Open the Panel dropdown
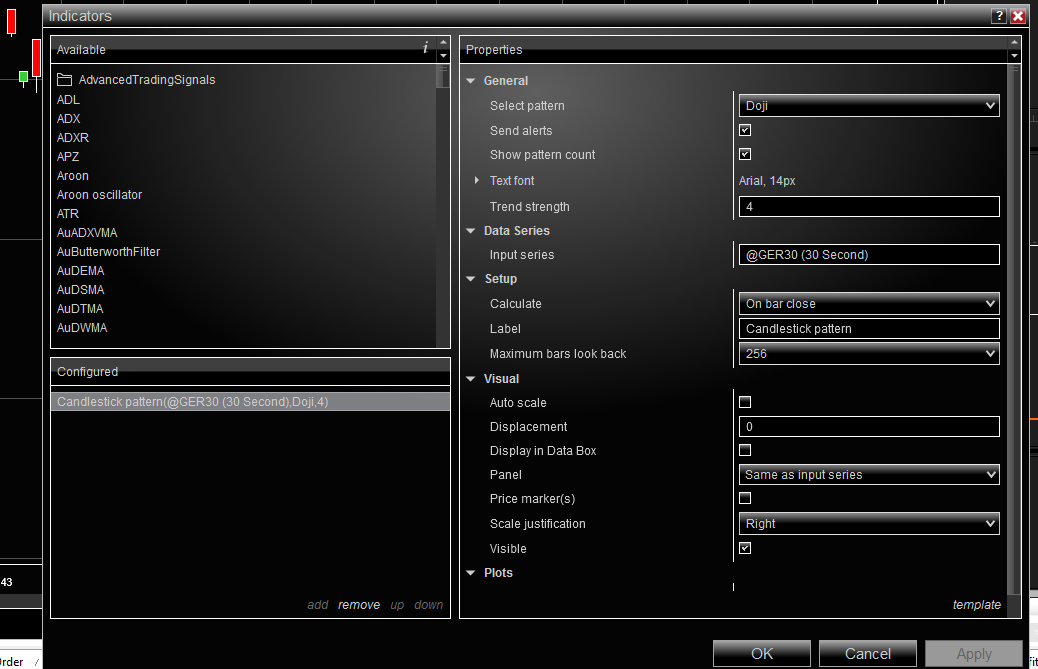 tap(869, 474)
